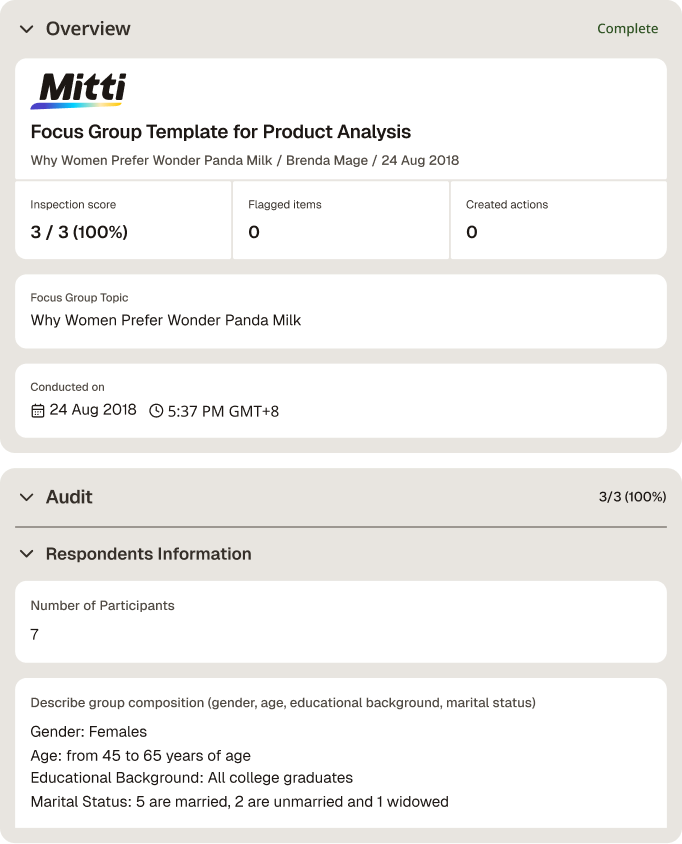The width and height of the screenshot is (682, 844).
Task: Click Focus Group Template for Product Analysis title
Action: tap(221, 132)
